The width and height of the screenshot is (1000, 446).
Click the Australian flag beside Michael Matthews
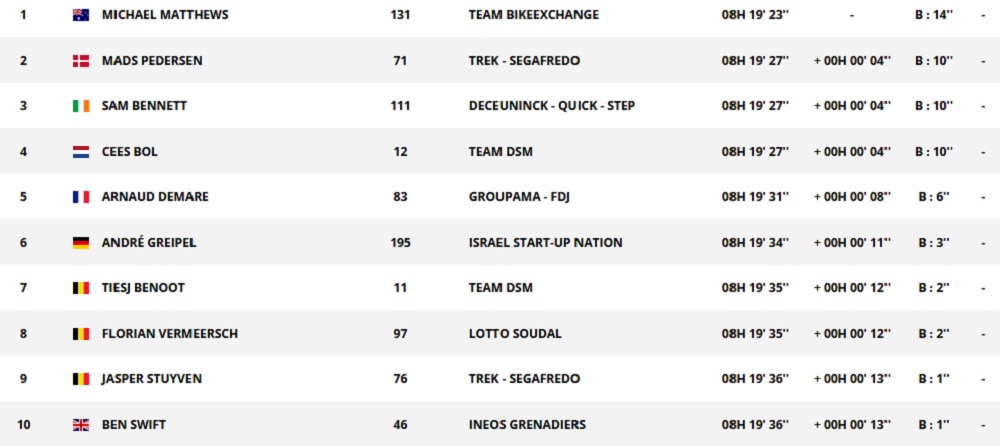[x=81, y=15]
